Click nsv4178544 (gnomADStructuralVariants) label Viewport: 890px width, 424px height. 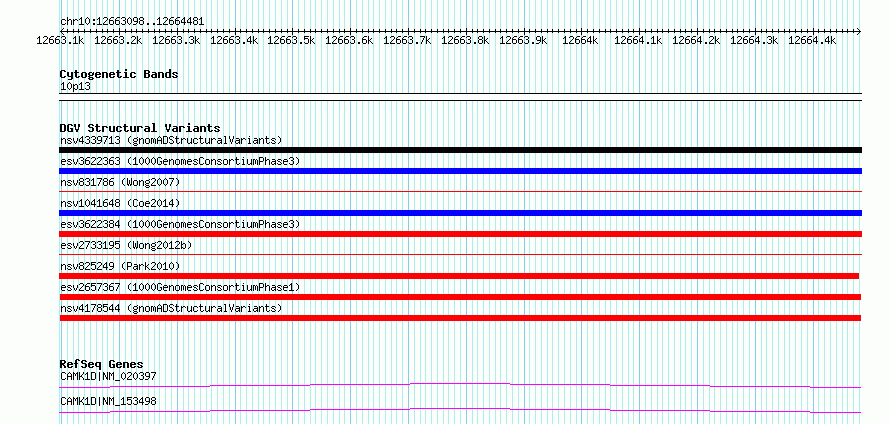(171, 308)
